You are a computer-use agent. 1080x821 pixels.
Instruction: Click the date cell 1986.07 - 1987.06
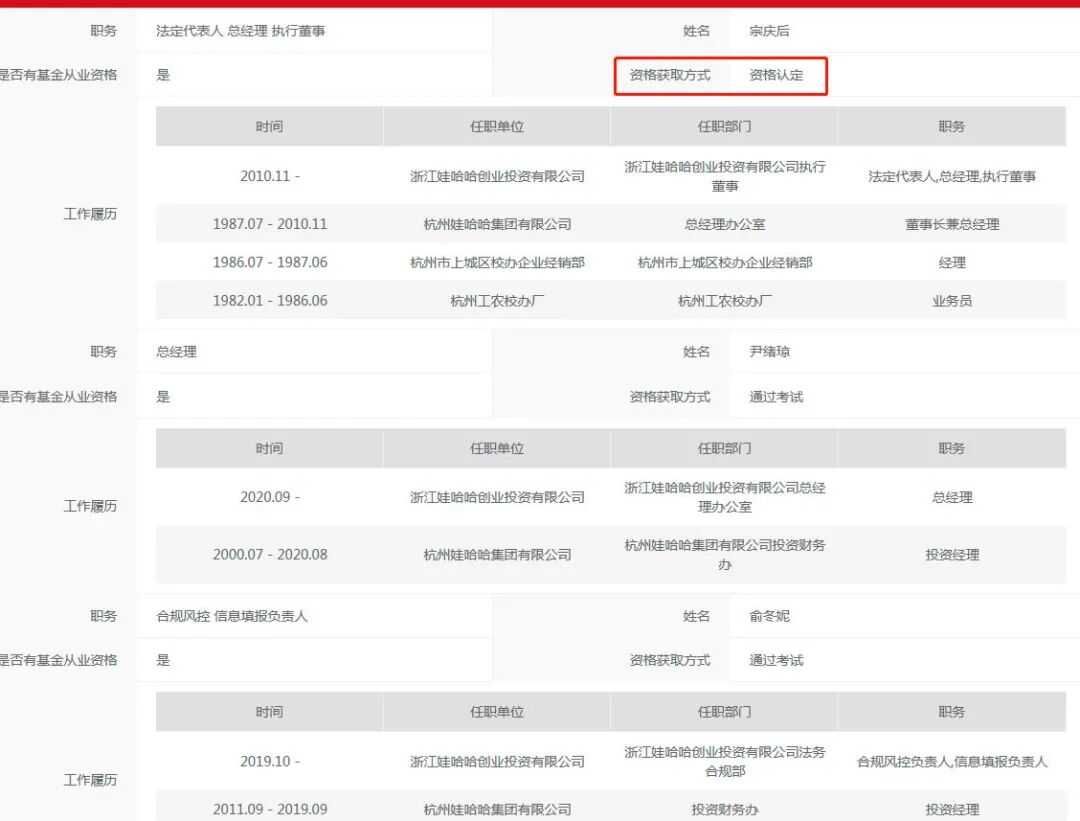pos(269,262)
